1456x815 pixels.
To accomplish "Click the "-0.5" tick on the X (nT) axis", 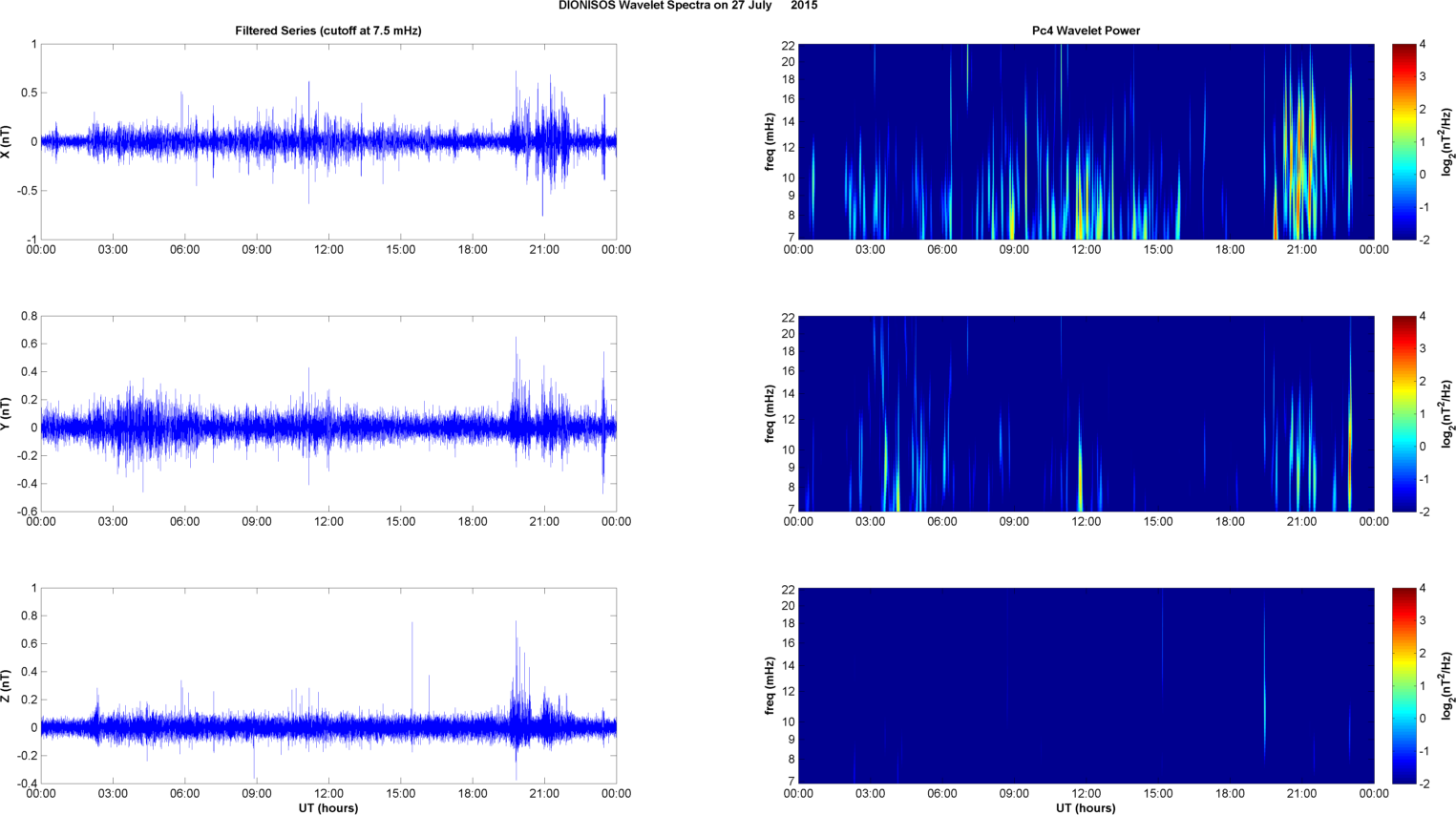I will click(x=26, y=191).
